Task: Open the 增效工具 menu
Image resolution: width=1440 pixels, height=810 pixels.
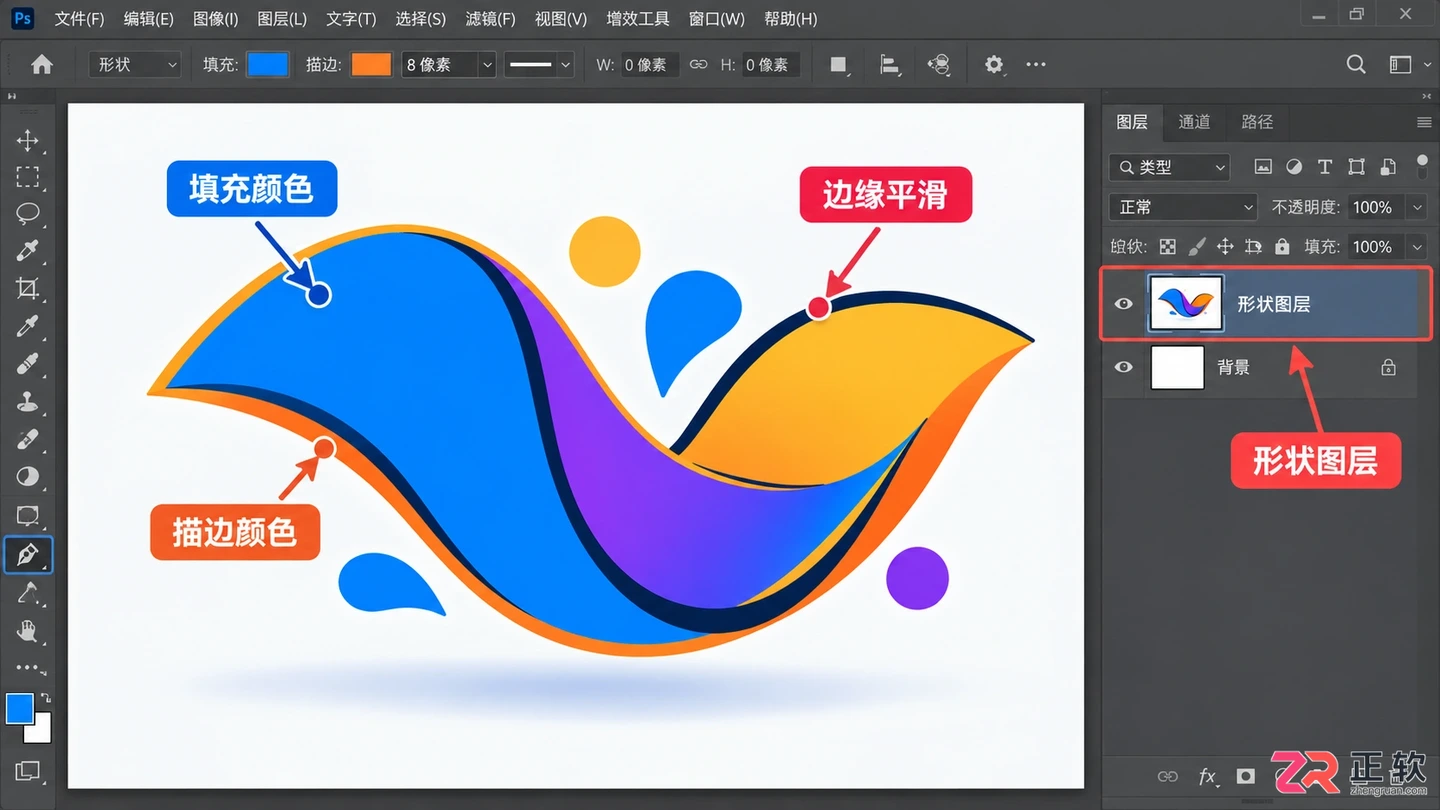Action: tap(638, 18)
